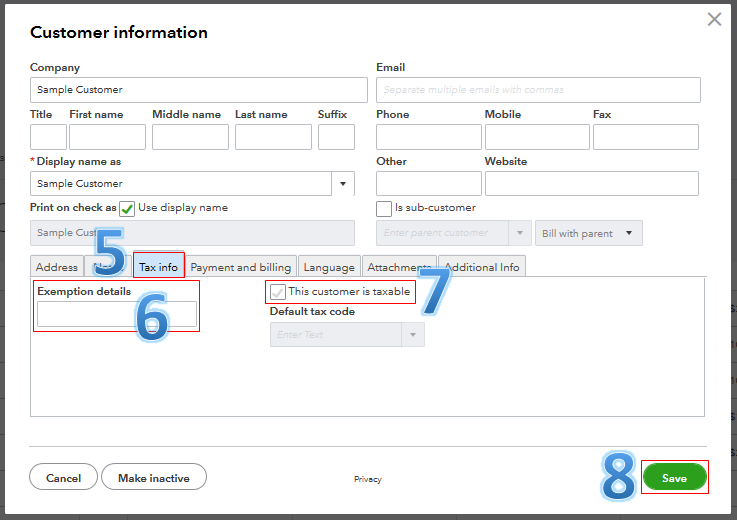Viewport: 737px width, 520px height.
Task: Open the Default tax code dropdown arrow
Action: point(413,335)
